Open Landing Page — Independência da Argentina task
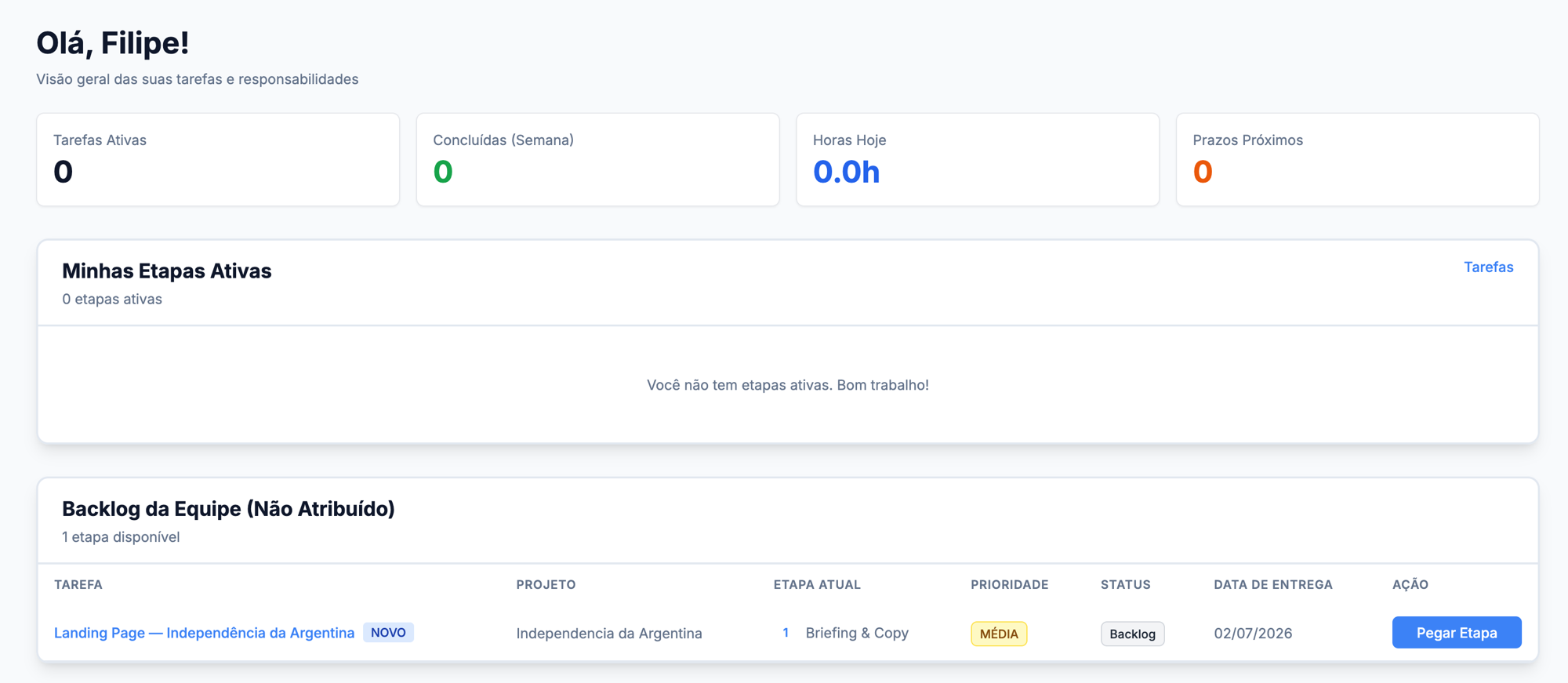The height and width of the screenshot is (683, 1568). pos(204,633)
